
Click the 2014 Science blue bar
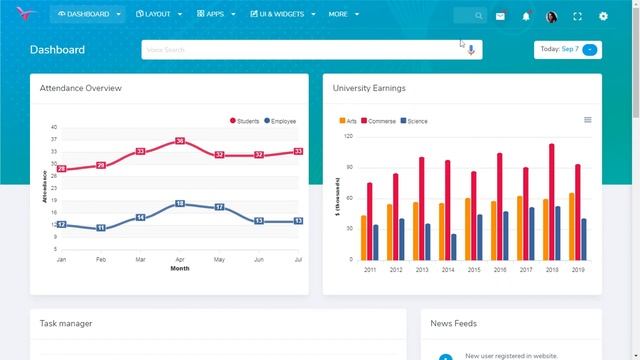(x=454, y=247)
